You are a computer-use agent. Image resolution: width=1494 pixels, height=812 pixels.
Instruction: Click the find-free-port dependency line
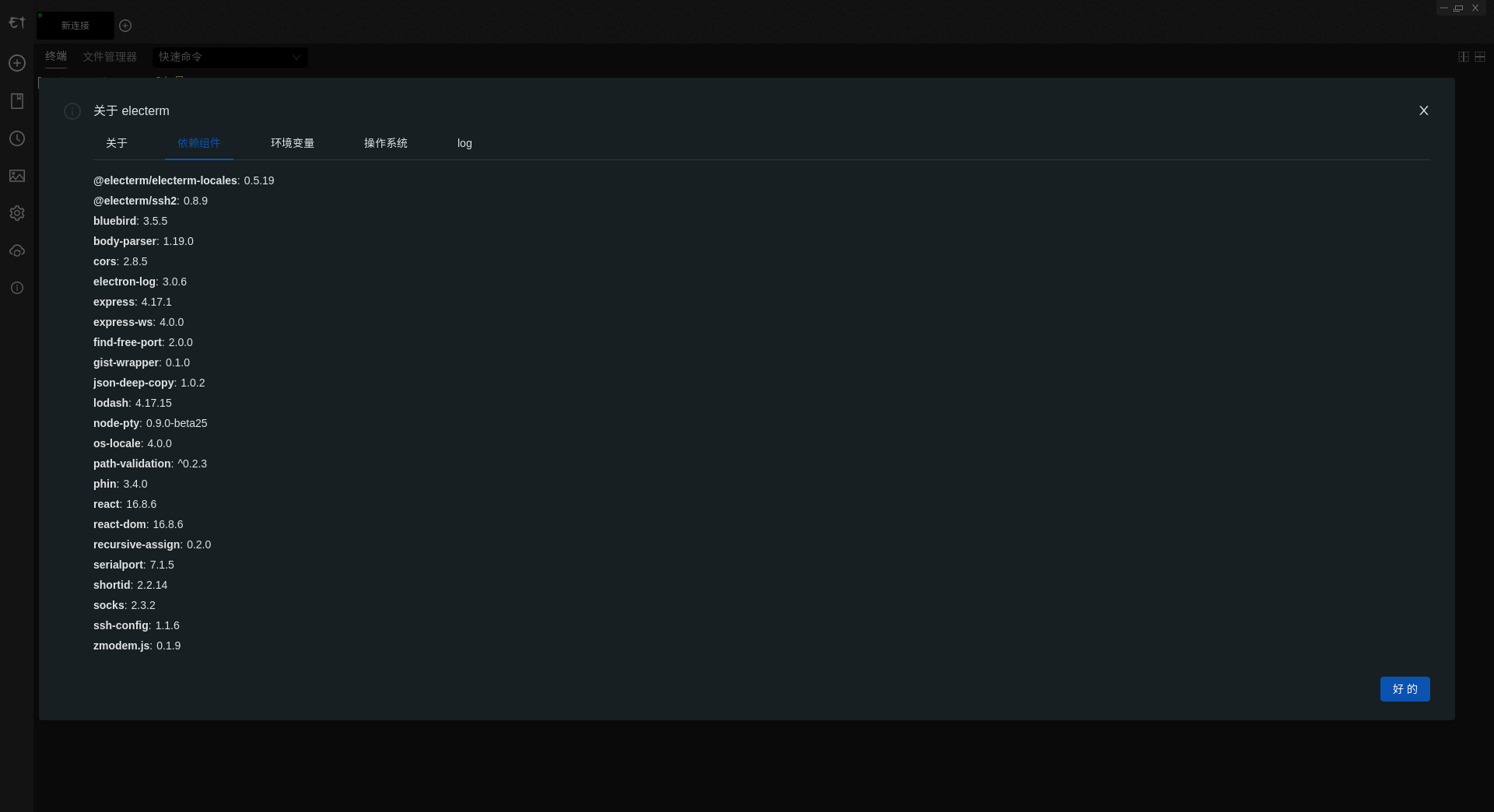click(x=143, y=342)
